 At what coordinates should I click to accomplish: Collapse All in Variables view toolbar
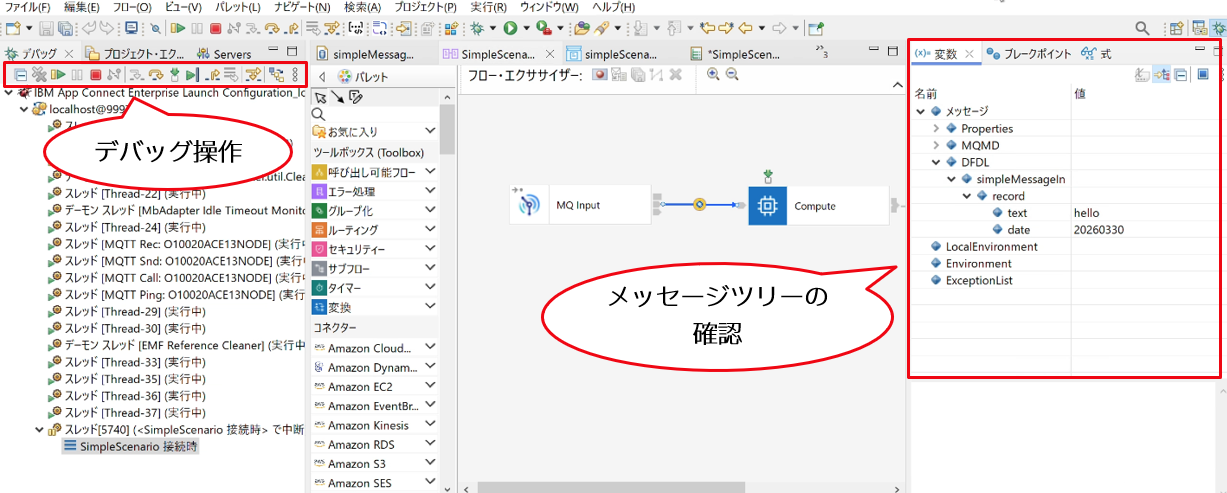(x=1180, y=74)
